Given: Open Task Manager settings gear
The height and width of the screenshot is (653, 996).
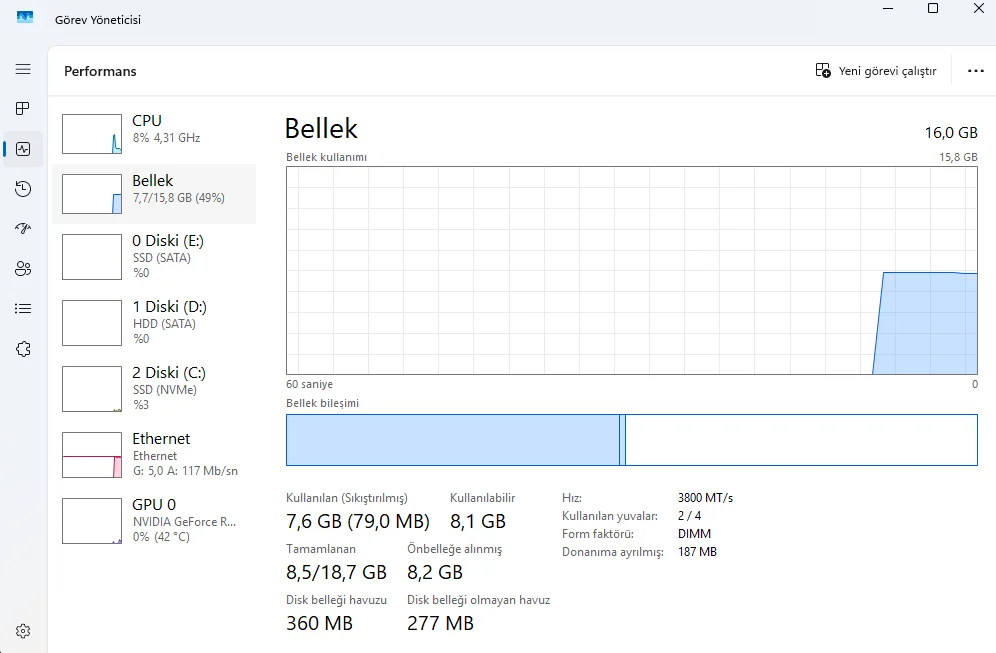Looking at the screenshot, I should tap(23, 631).
